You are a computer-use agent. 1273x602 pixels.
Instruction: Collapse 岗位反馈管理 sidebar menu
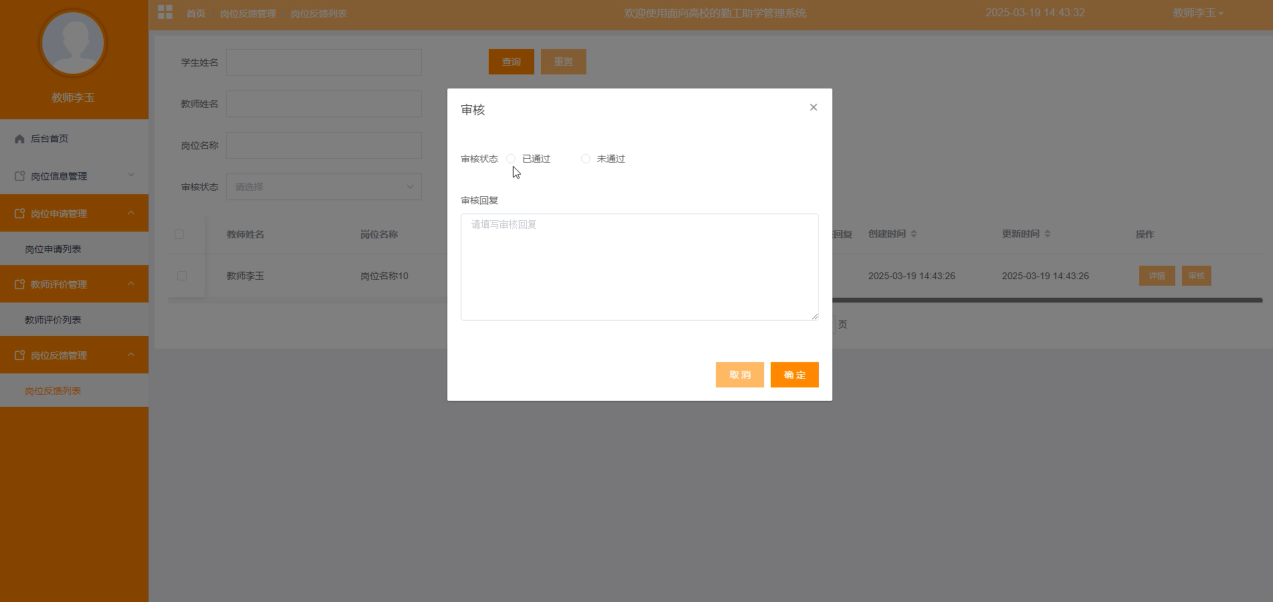tap(74, 355)
